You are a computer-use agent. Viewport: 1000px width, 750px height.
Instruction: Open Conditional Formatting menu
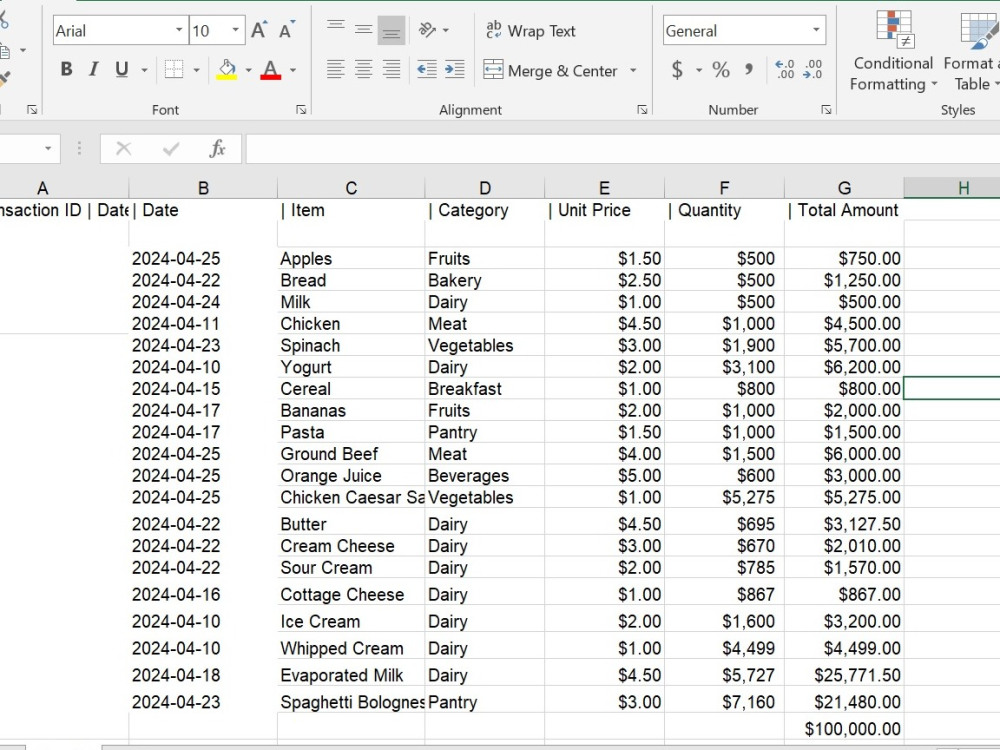coord(893,51)
